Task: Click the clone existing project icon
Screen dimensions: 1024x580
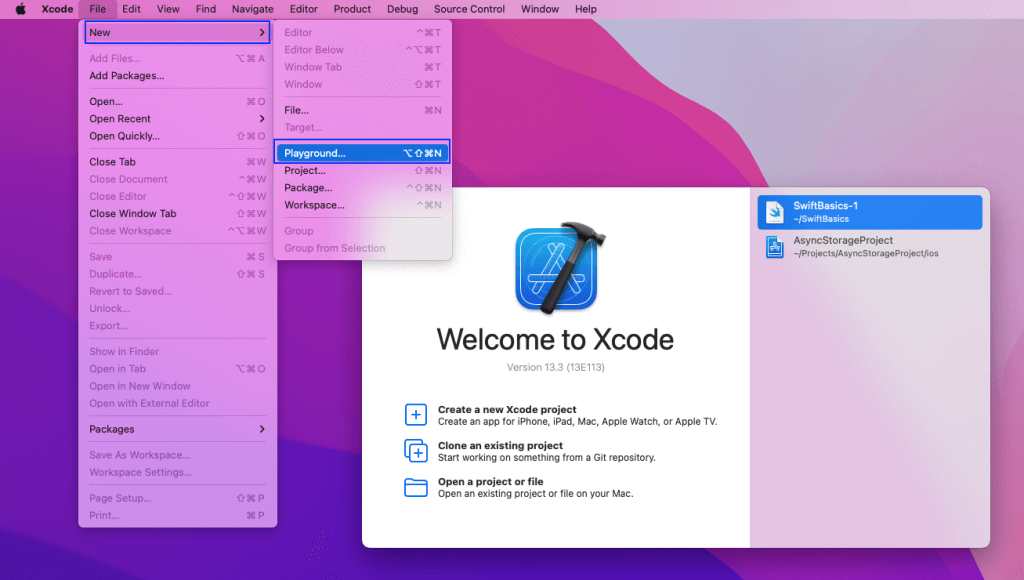Action: point(415,451)
